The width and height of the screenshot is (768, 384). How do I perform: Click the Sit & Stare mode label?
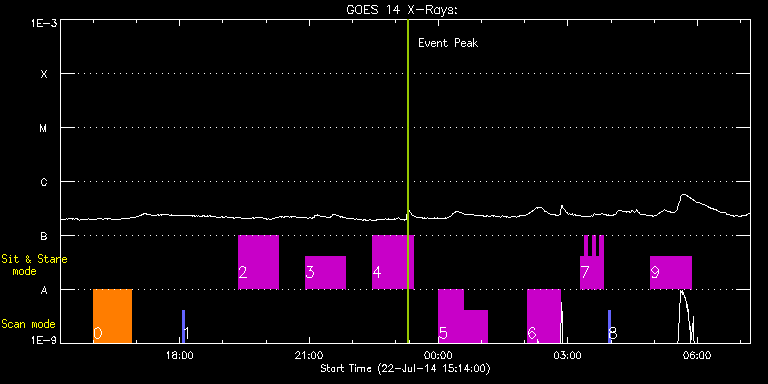34,264
